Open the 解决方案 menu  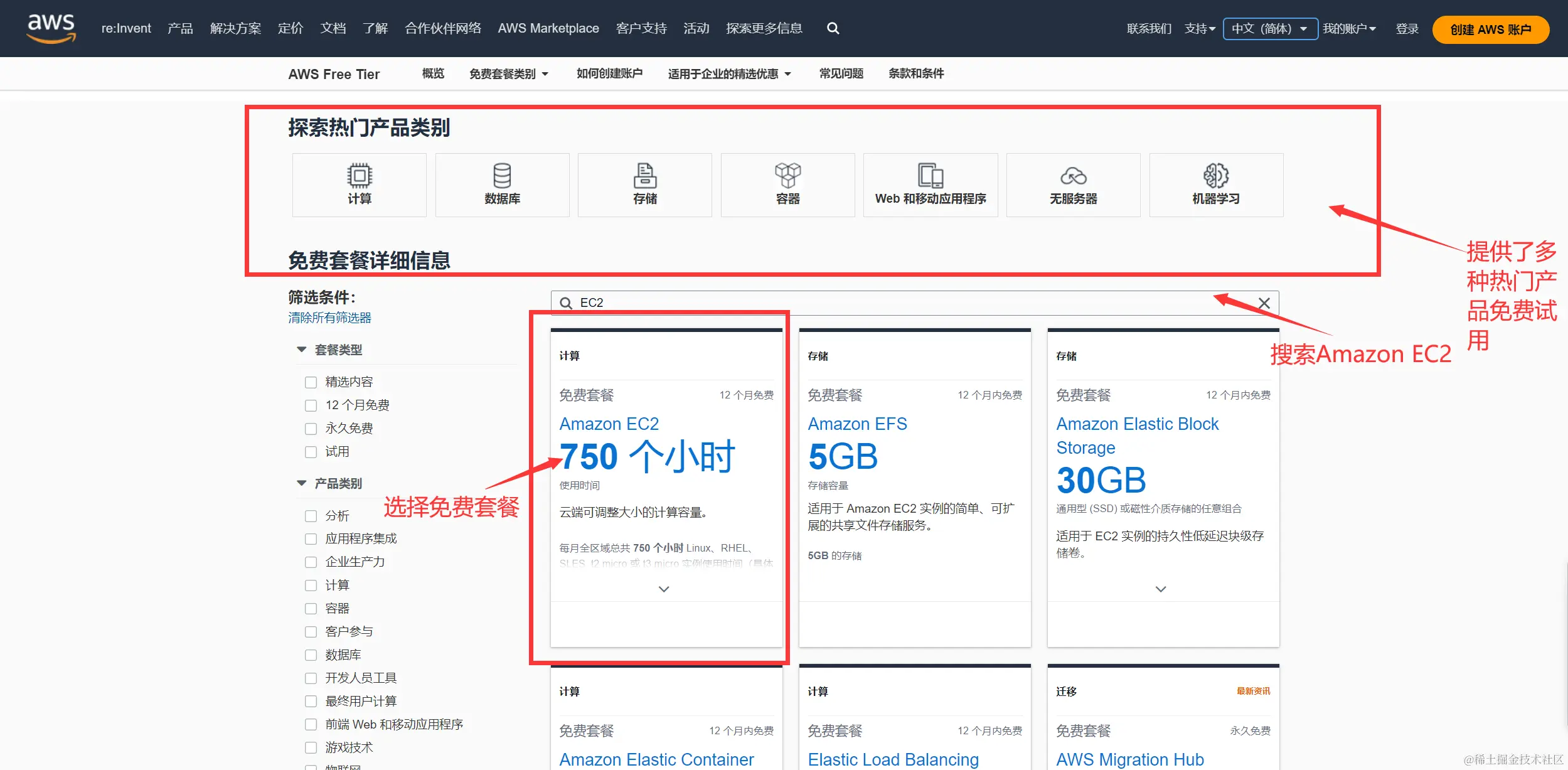click(235, 28)
